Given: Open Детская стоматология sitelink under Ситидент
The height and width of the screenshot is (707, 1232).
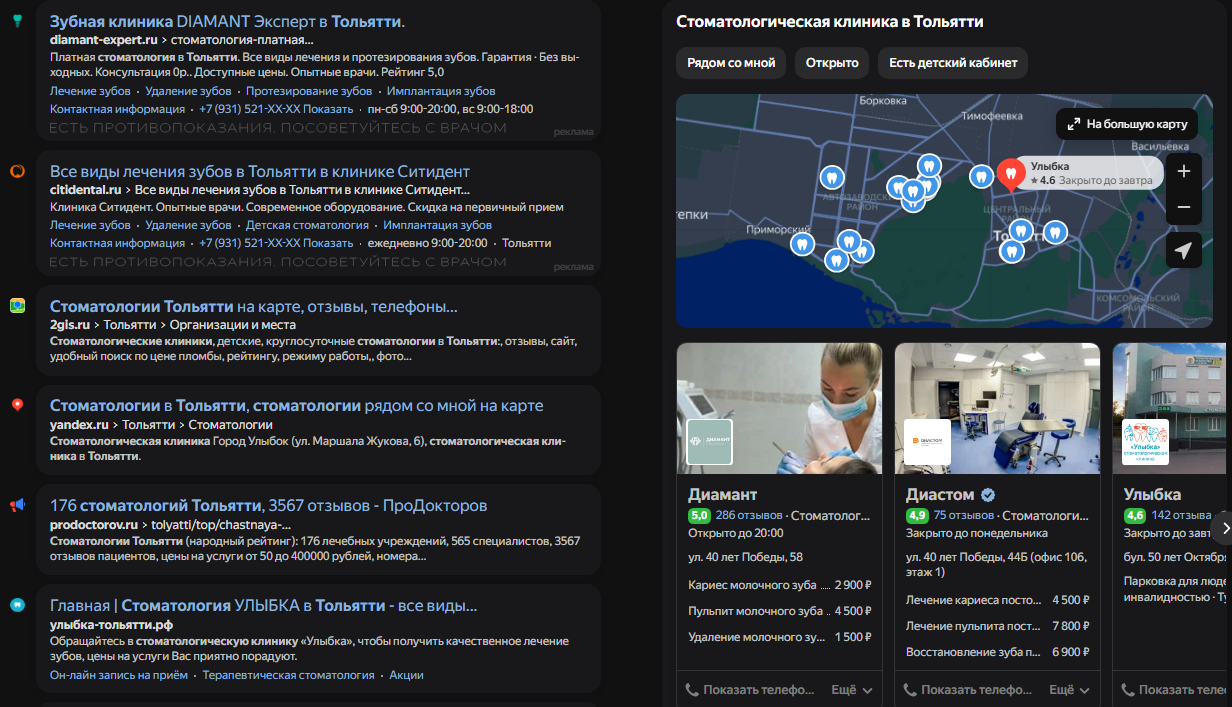Looking at the screenshot, I should click(x=307, y=225).
